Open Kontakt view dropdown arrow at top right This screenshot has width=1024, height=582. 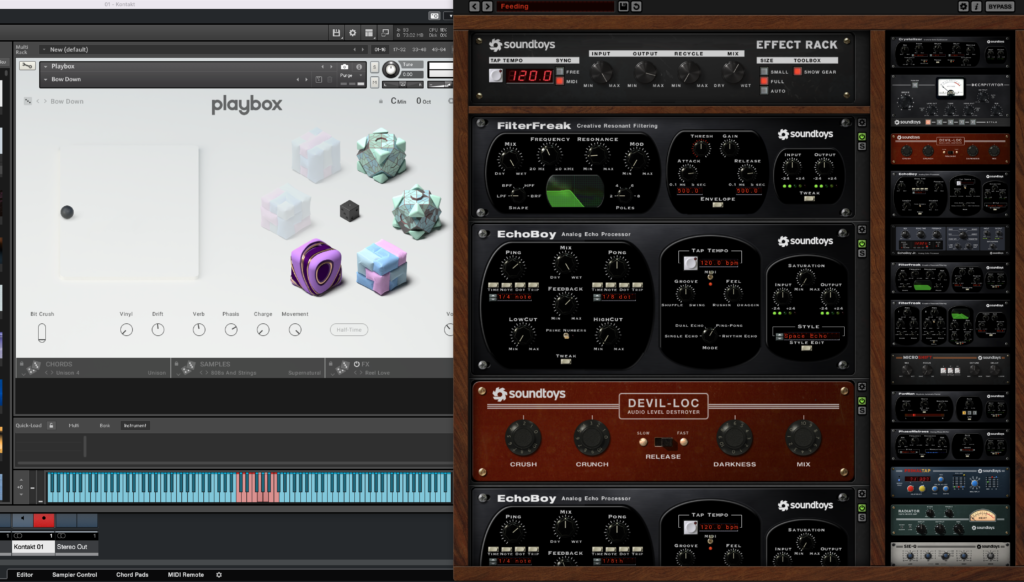(x=449, y=16)
